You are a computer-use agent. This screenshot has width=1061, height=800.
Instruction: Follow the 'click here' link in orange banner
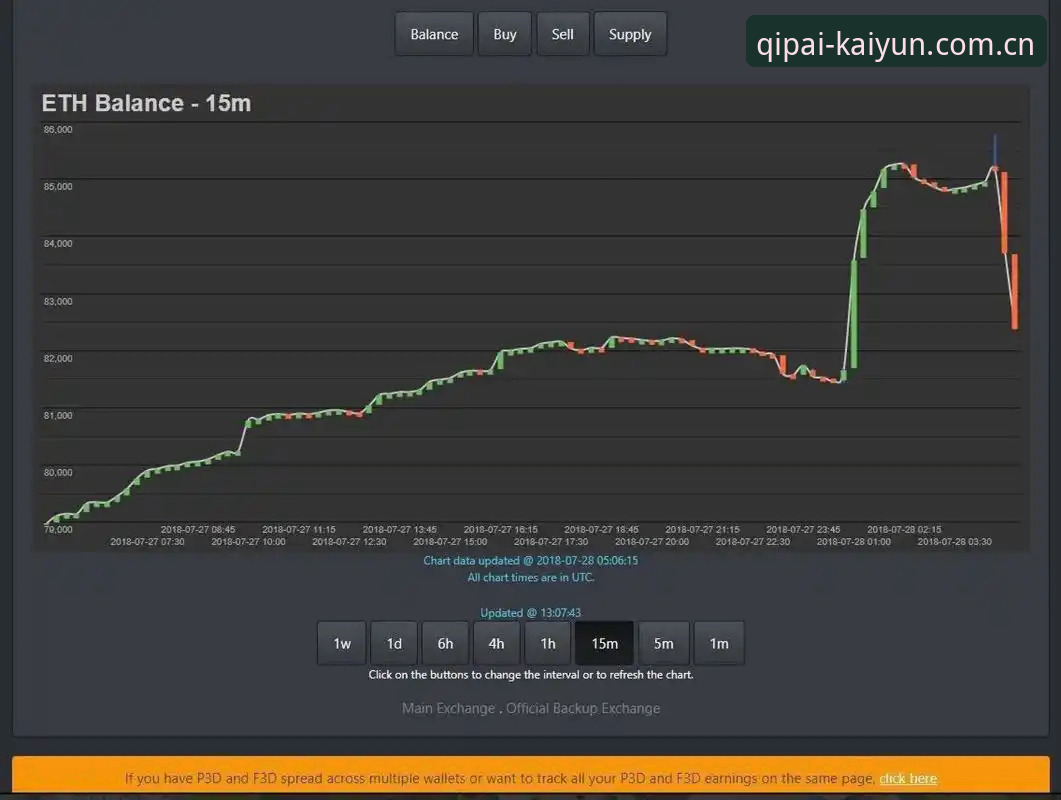908,778
